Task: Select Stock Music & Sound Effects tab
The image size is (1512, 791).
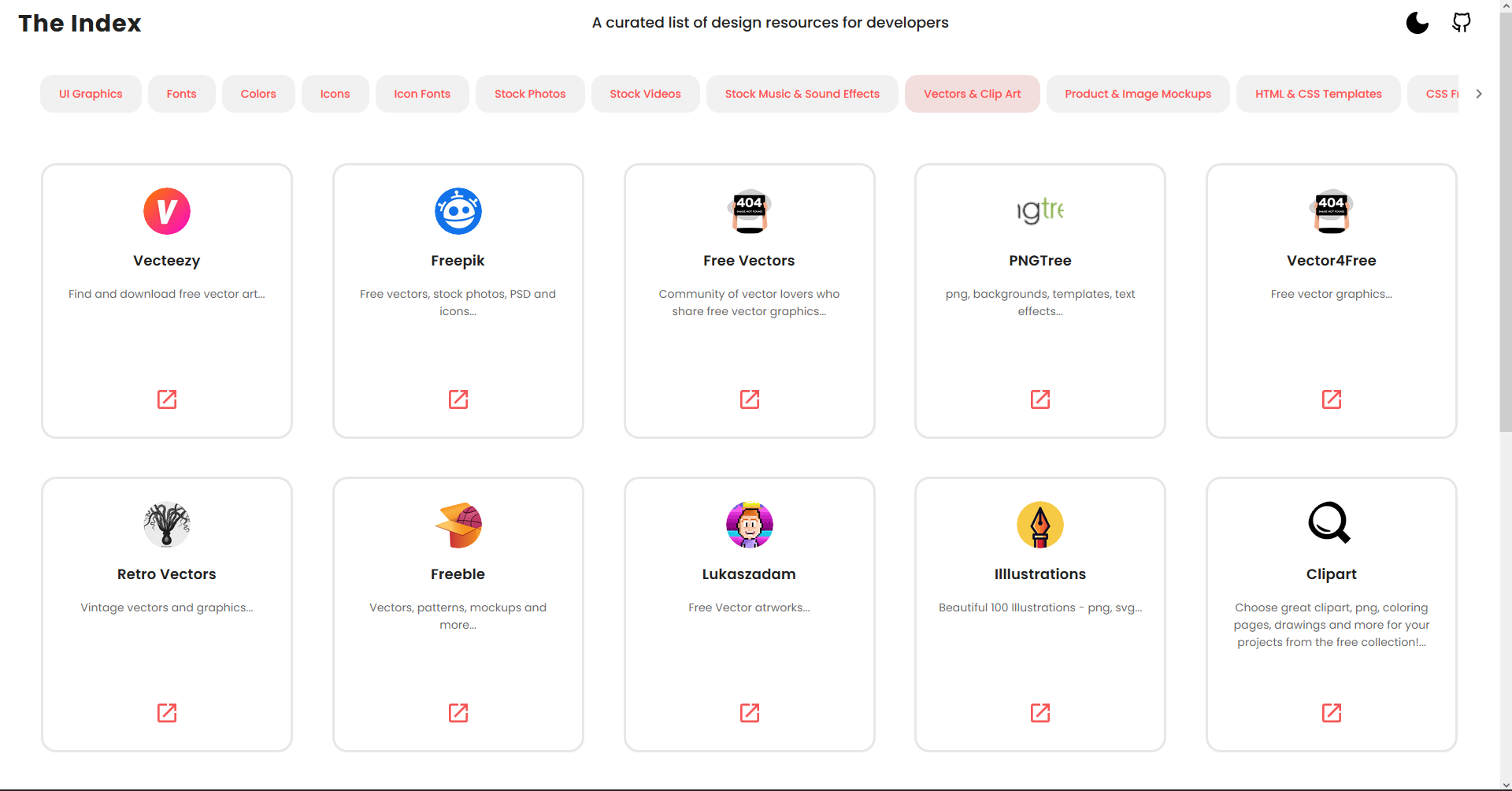Action: (802, 94)
